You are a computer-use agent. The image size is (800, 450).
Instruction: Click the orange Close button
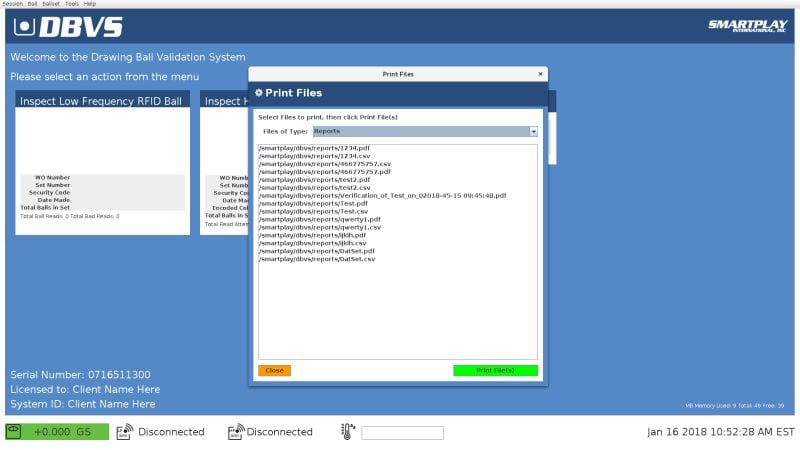click(x=274, y=370)
